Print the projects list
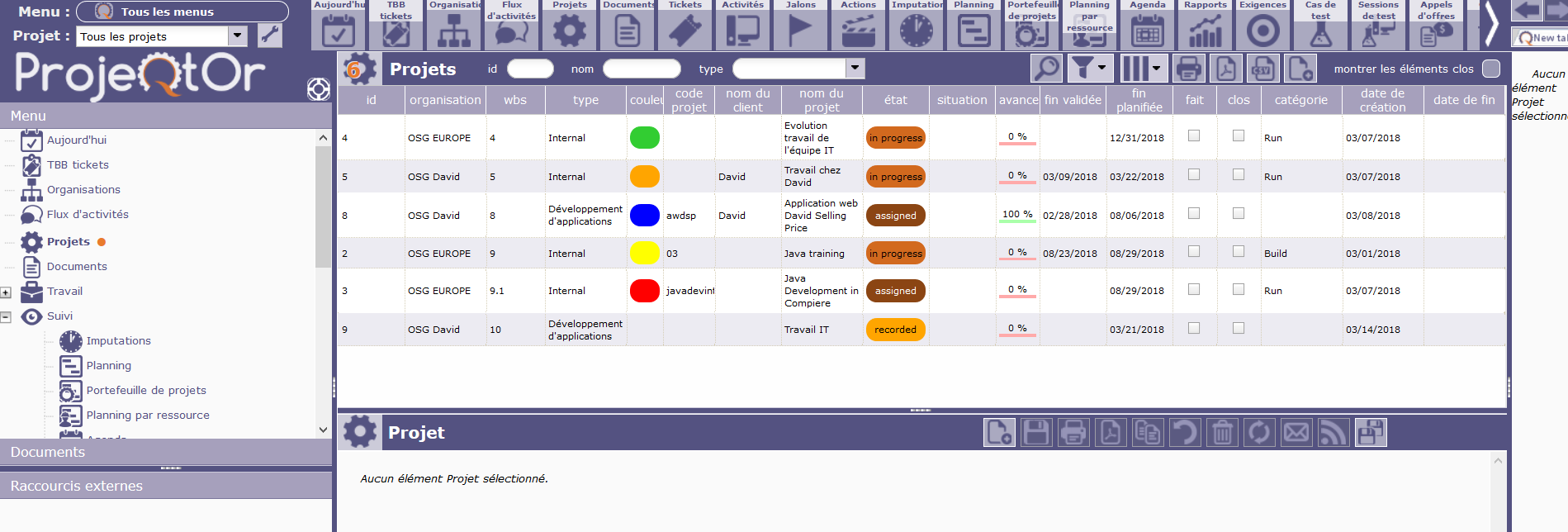Image resolution: width=1568 pixels, height=532 pixels. click(x=1188, y=69)
